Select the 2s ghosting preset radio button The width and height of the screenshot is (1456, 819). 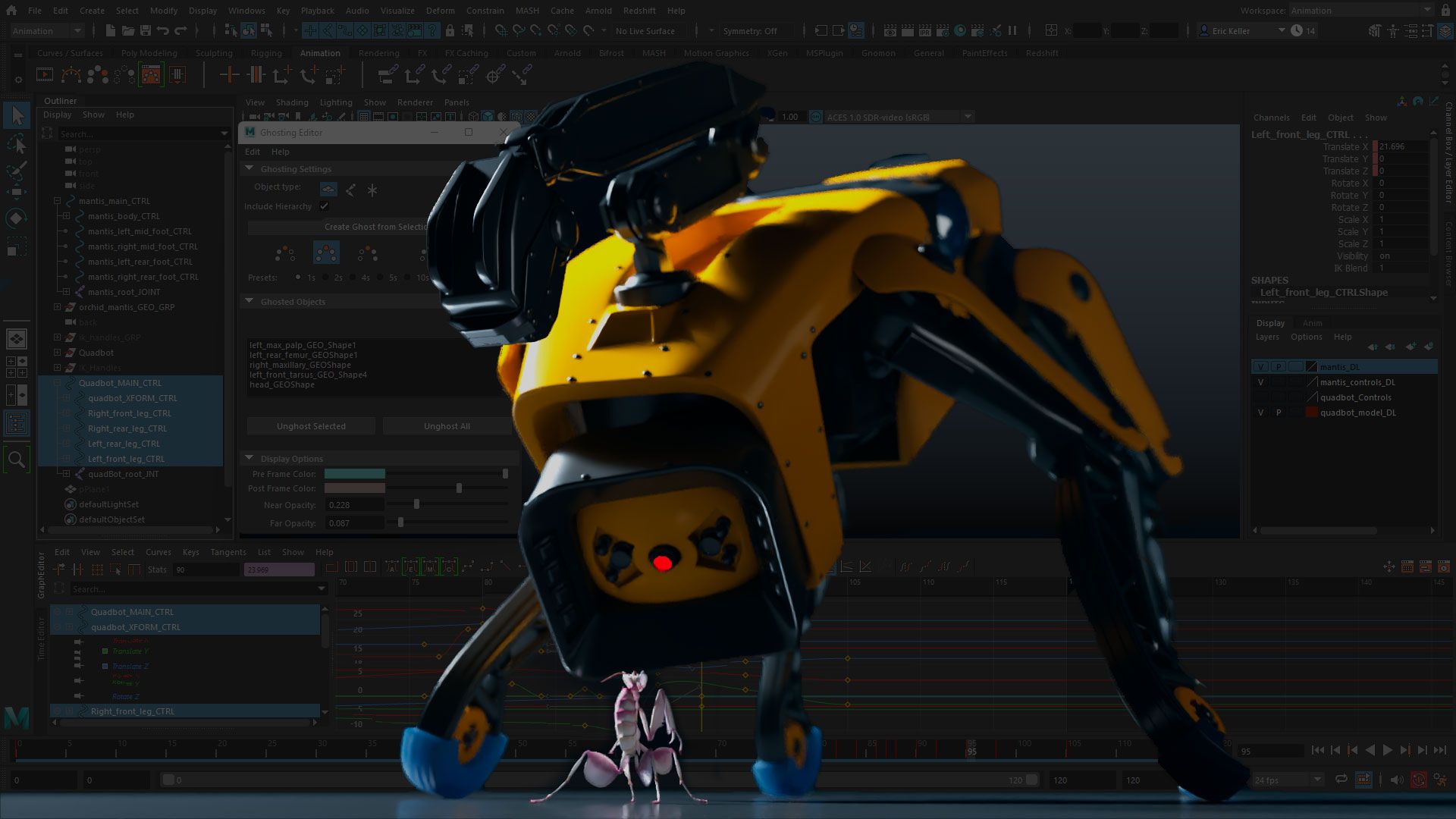click(x=325, y=278)
